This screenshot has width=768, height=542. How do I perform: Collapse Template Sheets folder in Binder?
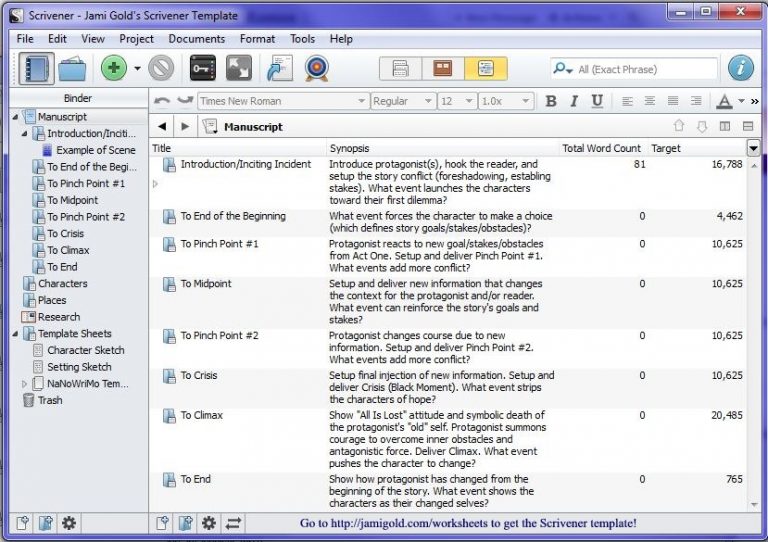coord(16,334)
